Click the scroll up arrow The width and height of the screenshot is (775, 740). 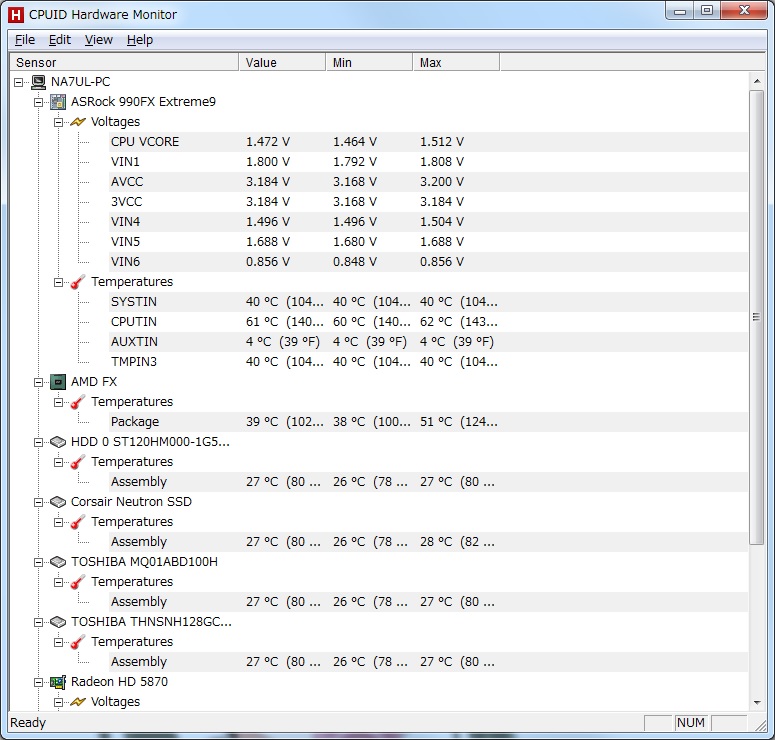click(757, 81)
